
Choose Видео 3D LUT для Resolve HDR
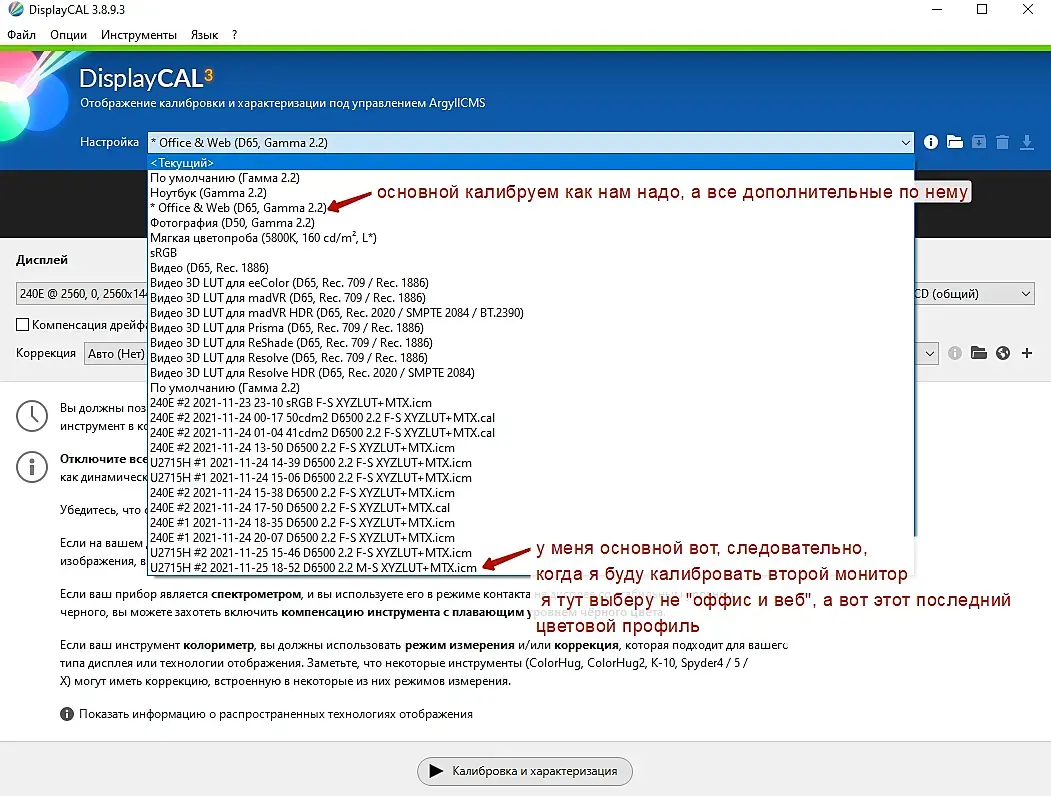(531, 373)
